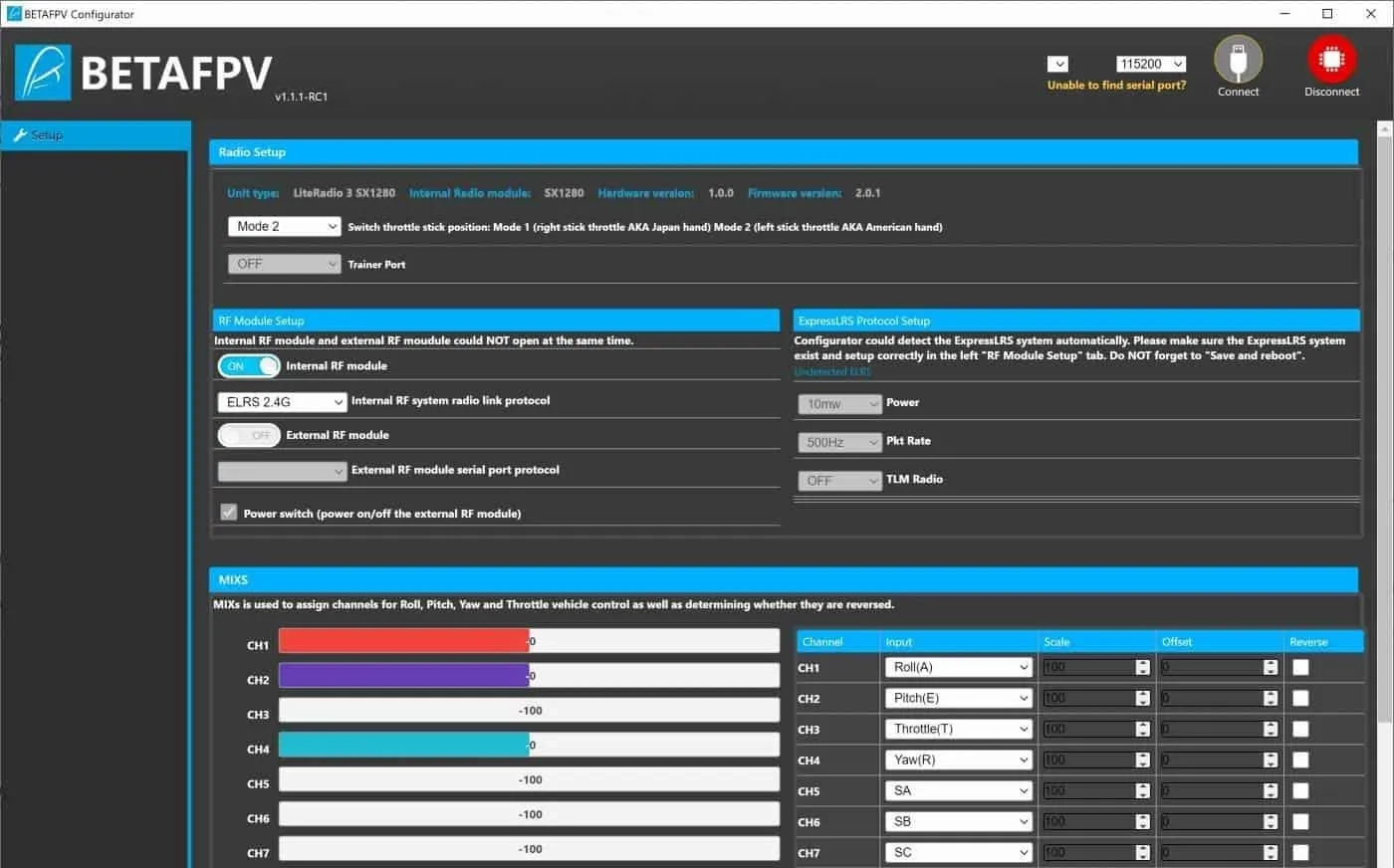Enable the External RF module switch
Screen dimensions: 1394x868
pyautogui.click(x=249, y=435)
